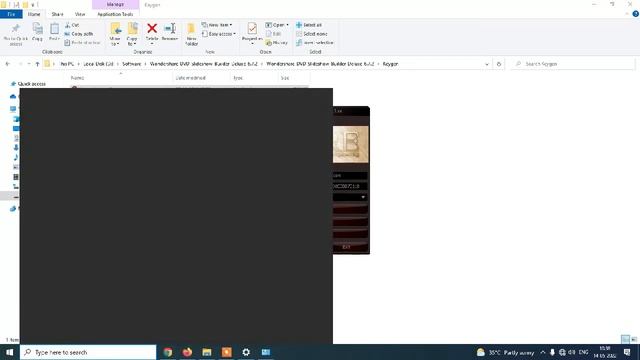This screenshot has height=360, width=640.
Task: Open Chrome from the taskbar
Action: pyautogui.click(x=167, y=352)
